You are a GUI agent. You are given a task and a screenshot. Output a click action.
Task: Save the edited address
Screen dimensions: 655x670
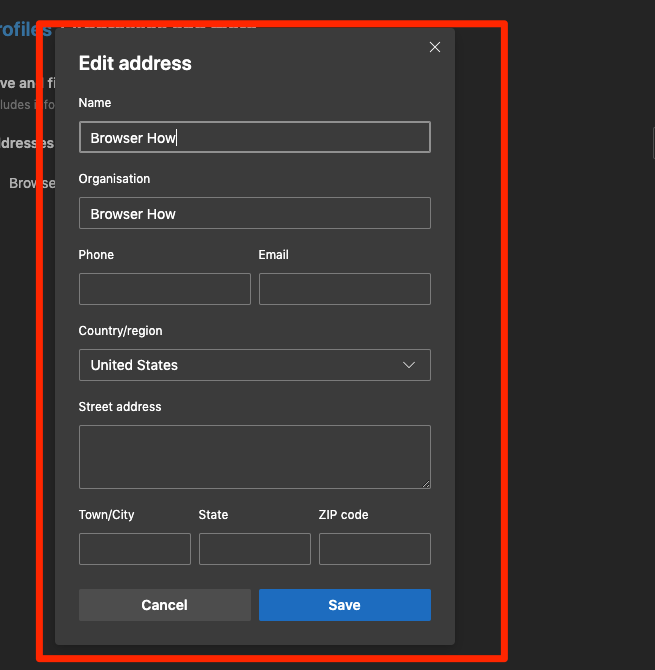click(x=345, y=605)
